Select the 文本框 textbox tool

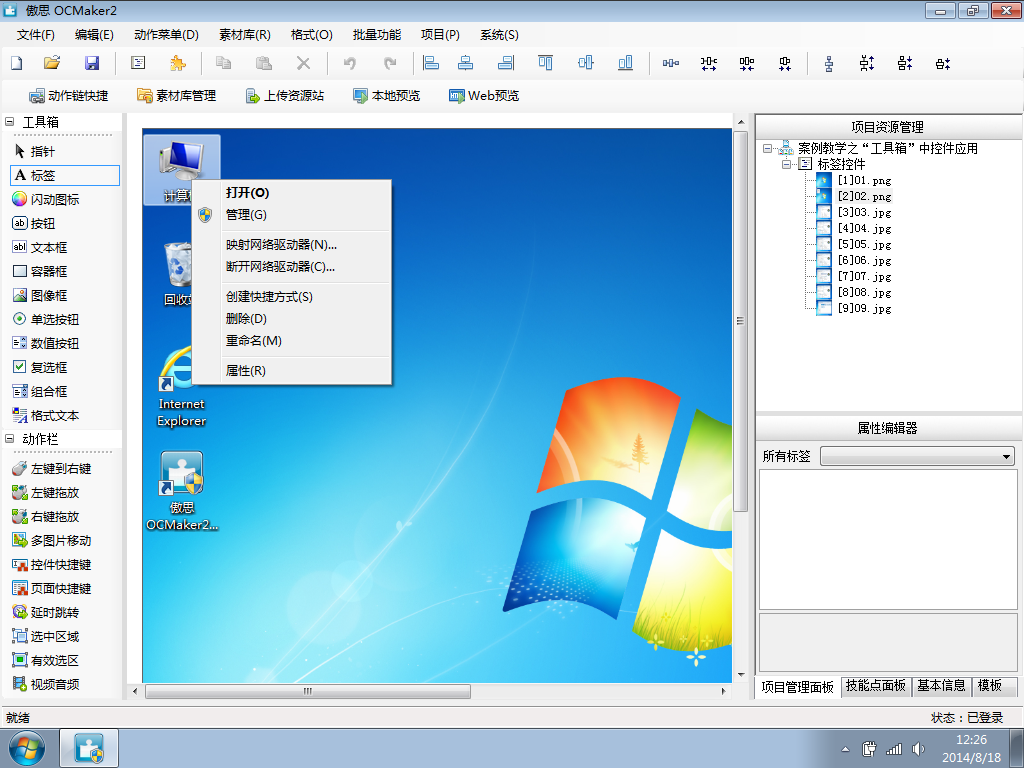coord(40,248)
